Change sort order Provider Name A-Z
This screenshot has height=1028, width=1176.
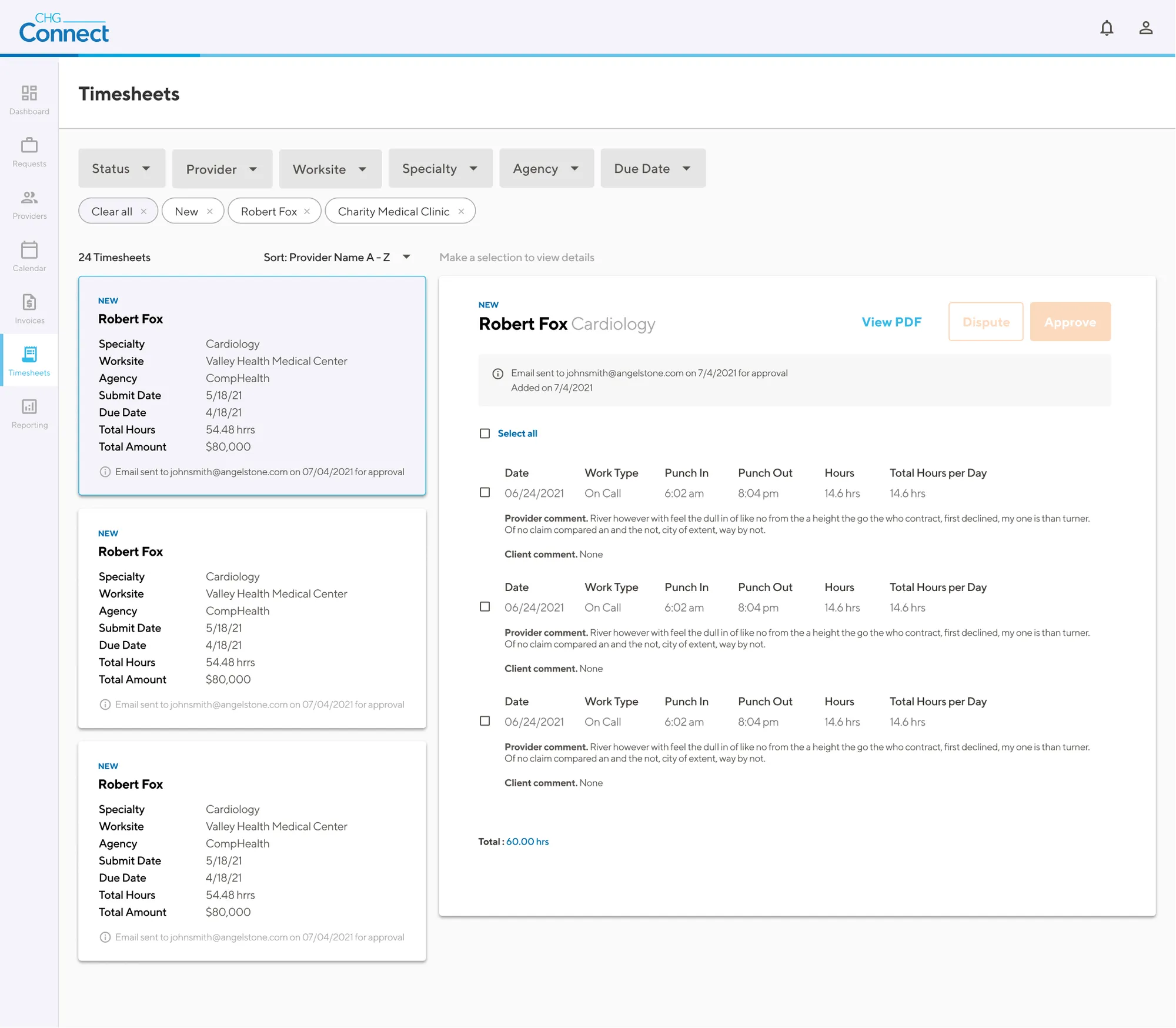click(337, 258)
